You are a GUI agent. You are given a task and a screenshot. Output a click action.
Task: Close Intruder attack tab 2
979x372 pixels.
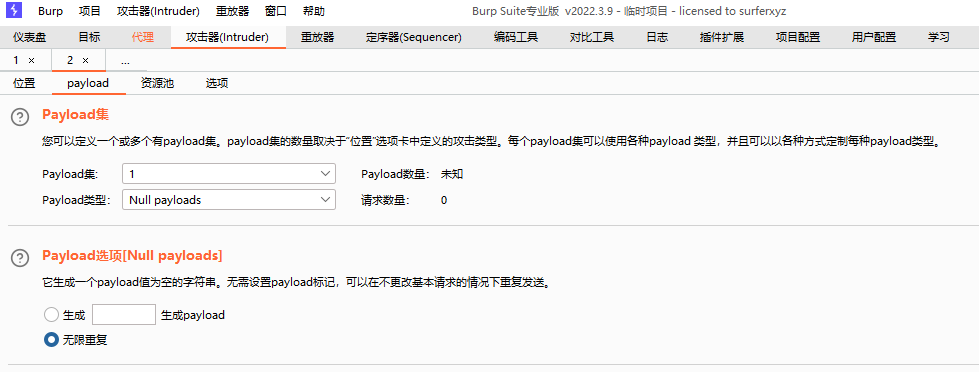(x=86, y=61)
